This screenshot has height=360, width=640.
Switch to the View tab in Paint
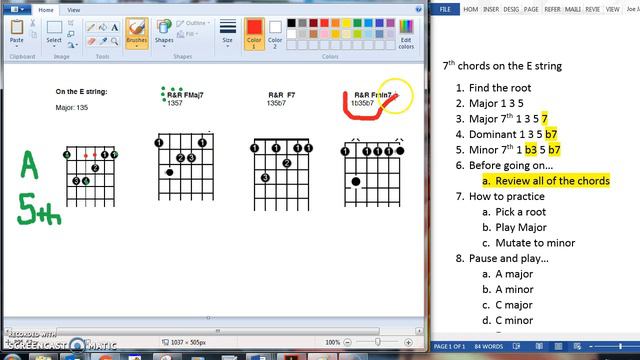pyautogui.click(x=73, y=10)
